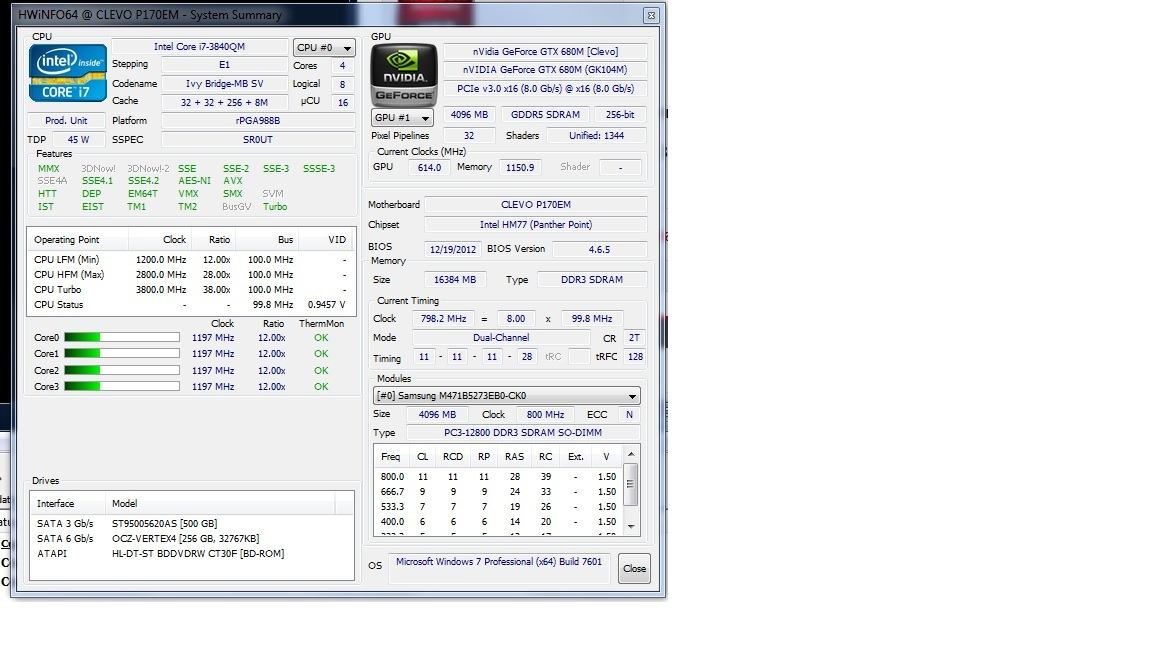1152x648 pixels.
Task: Click the module timings table scrollbar thumb
Action: (x=630, y=484)
